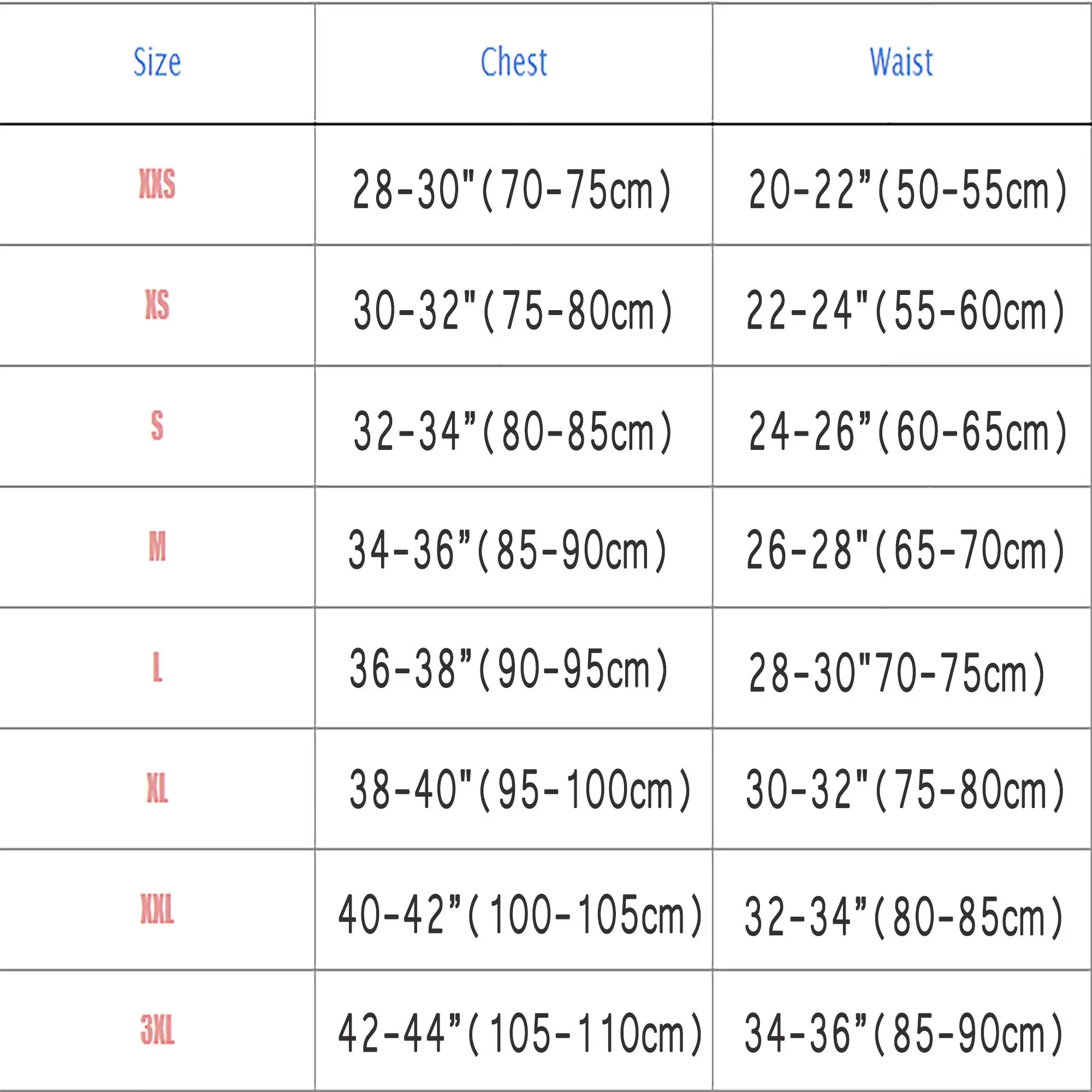Click chest cell 28-30"(70-75cm)
Screen dimensions: 1092x1092
[512, 190]
